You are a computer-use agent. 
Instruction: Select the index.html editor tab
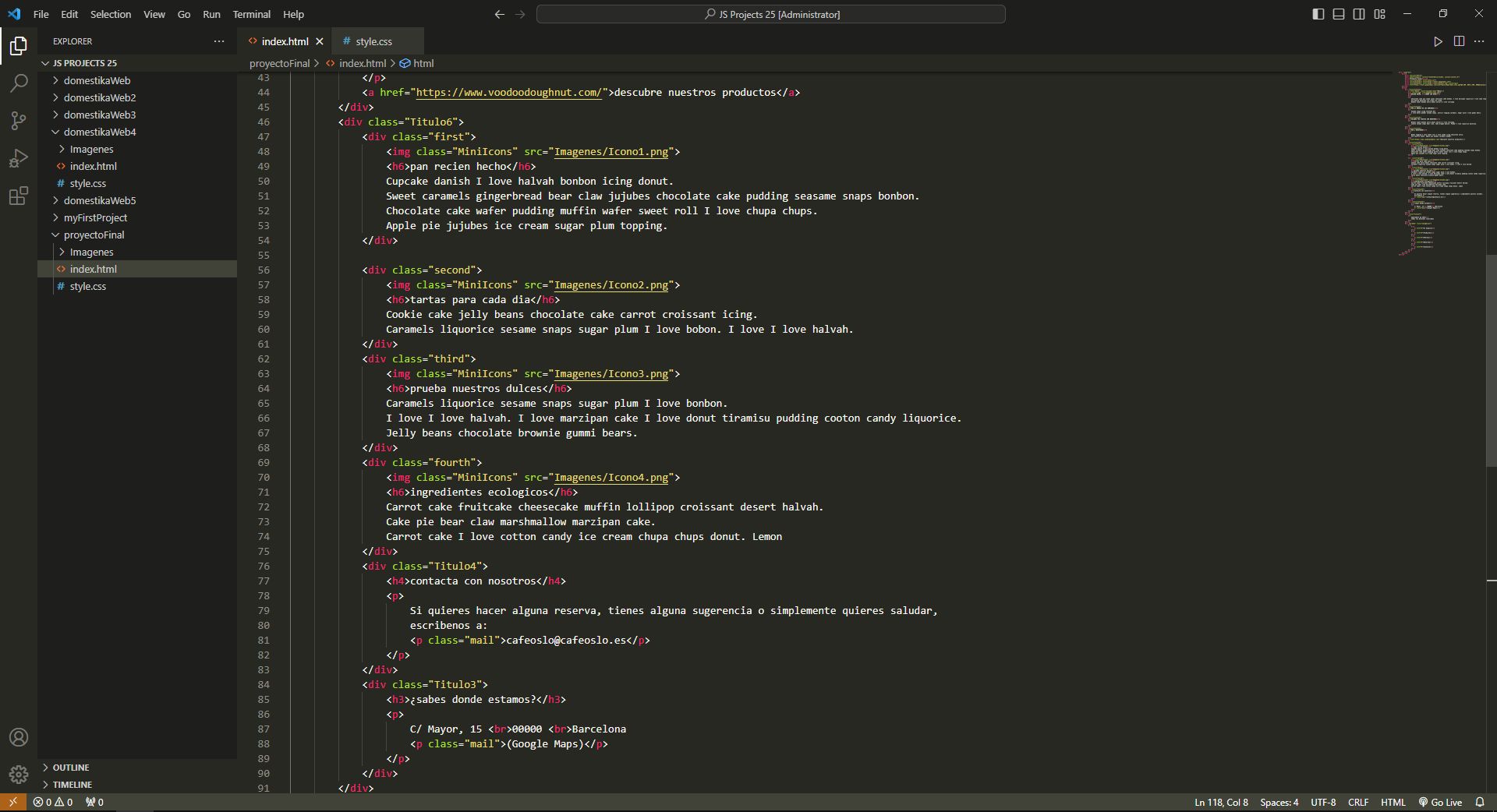click(x=285, y=41)
